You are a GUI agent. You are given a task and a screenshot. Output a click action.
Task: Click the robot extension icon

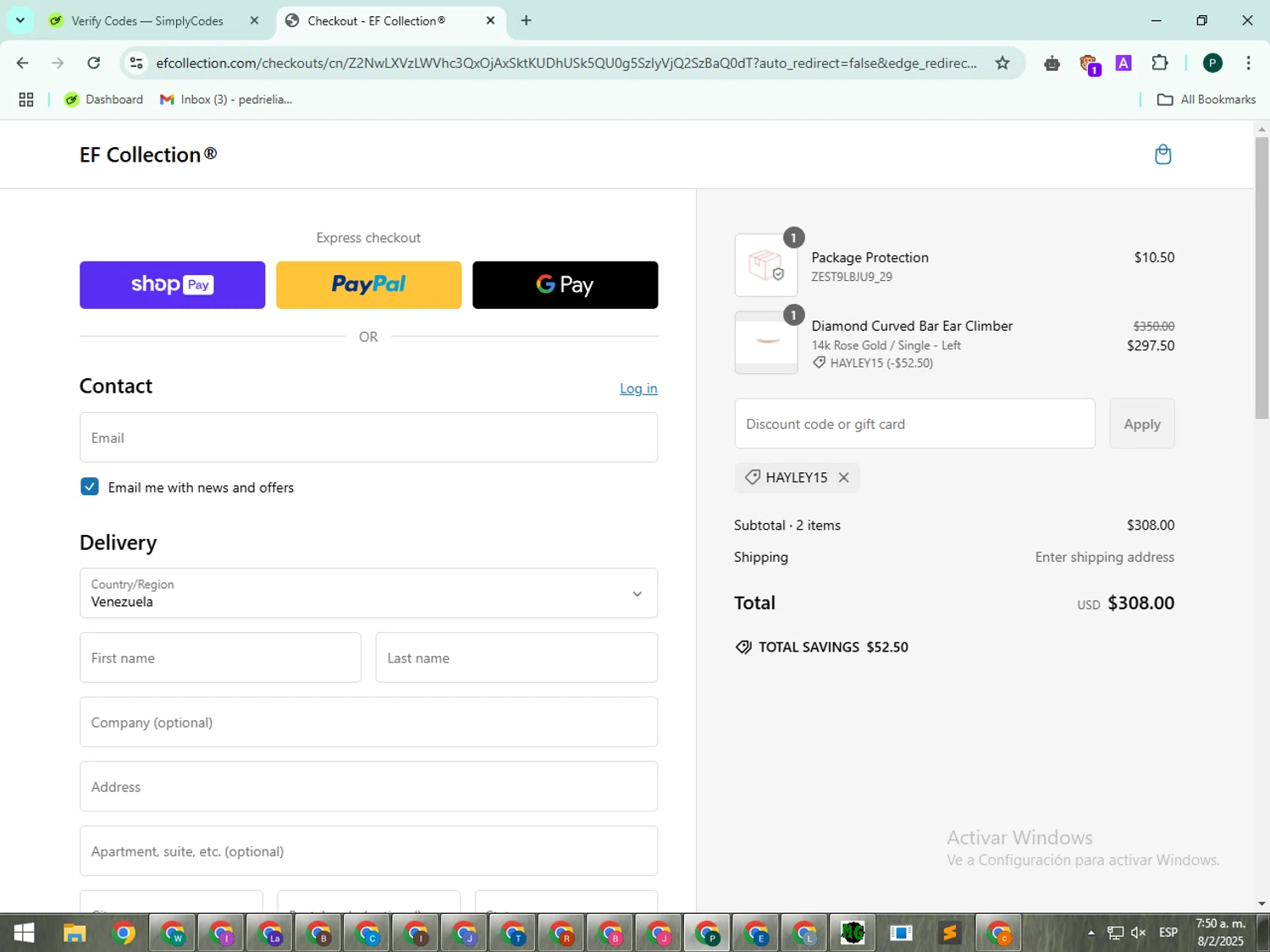coord(1052,63)
